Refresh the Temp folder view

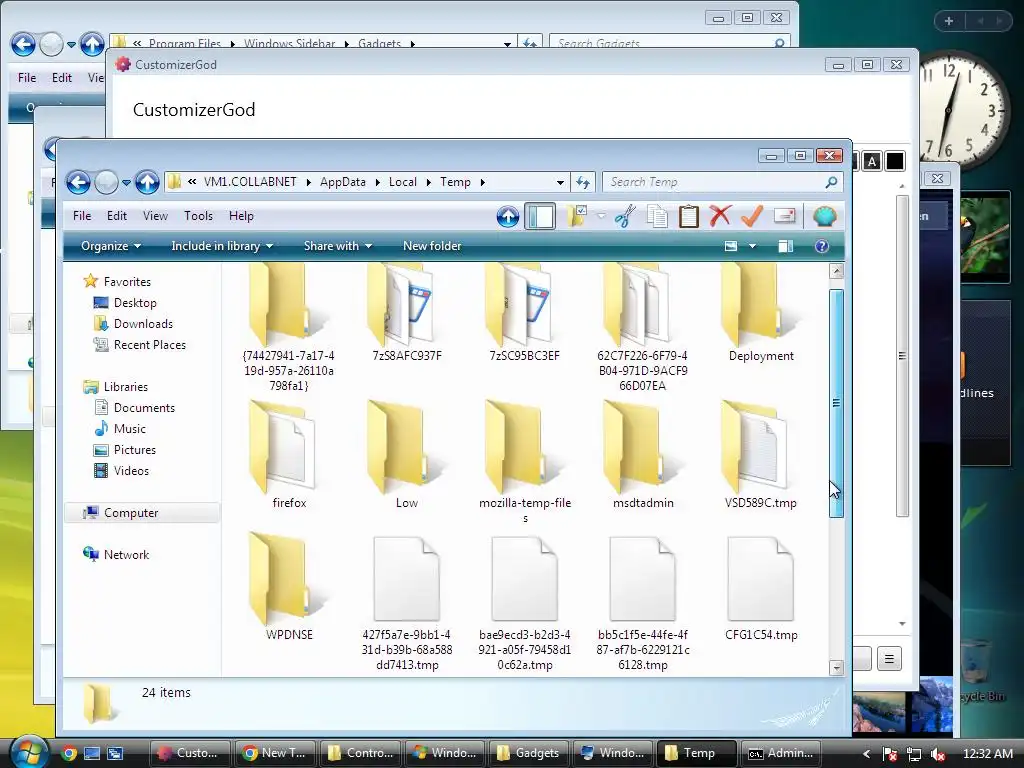pyautogui.click(x=583, y=183)
